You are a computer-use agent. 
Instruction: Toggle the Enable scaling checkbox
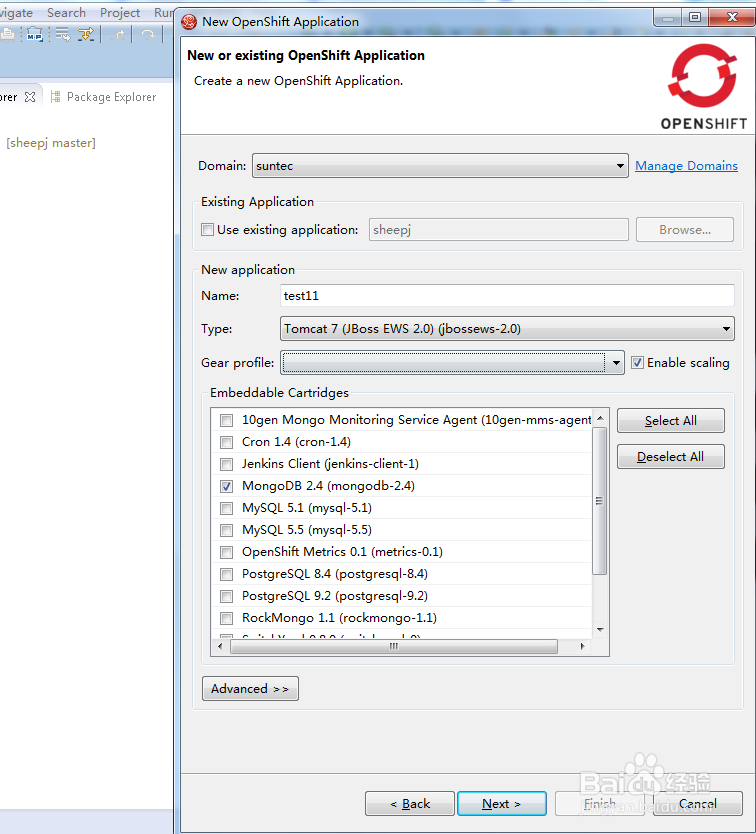pos(637,363)
